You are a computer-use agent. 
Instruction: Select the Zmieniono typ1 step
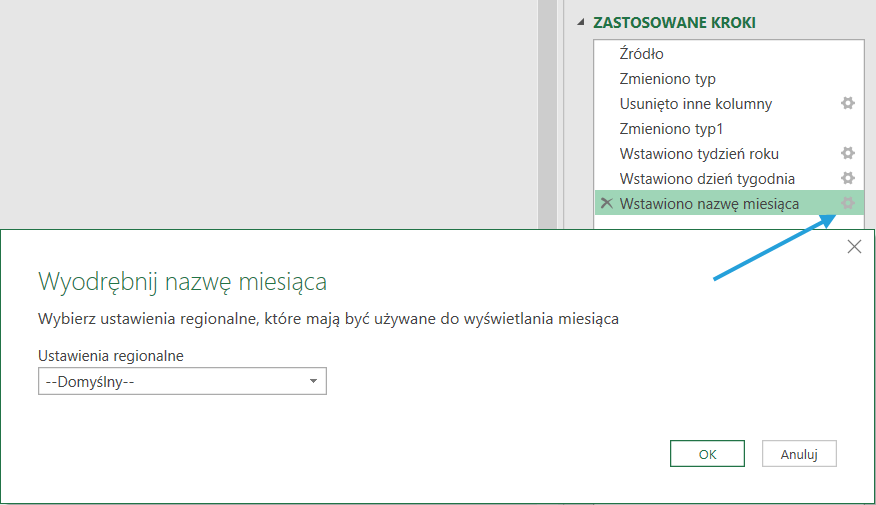(x=671, y=129)
